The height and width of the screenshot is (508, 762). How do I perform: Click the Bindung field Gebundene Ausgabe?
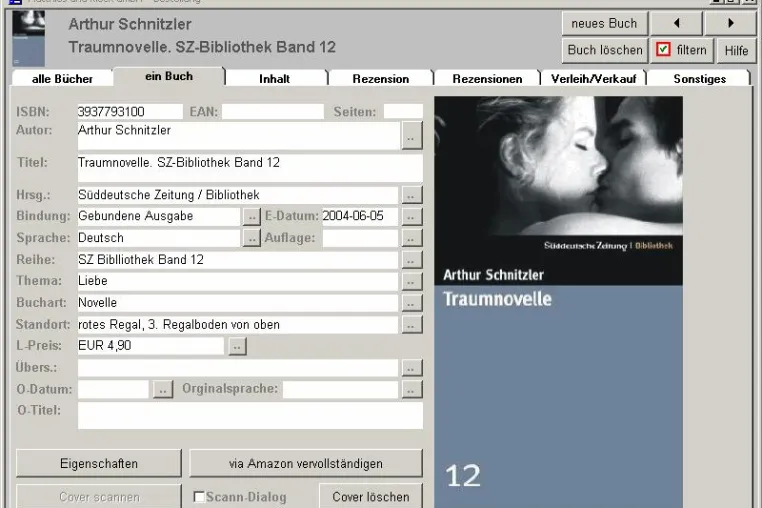point(159,216)
